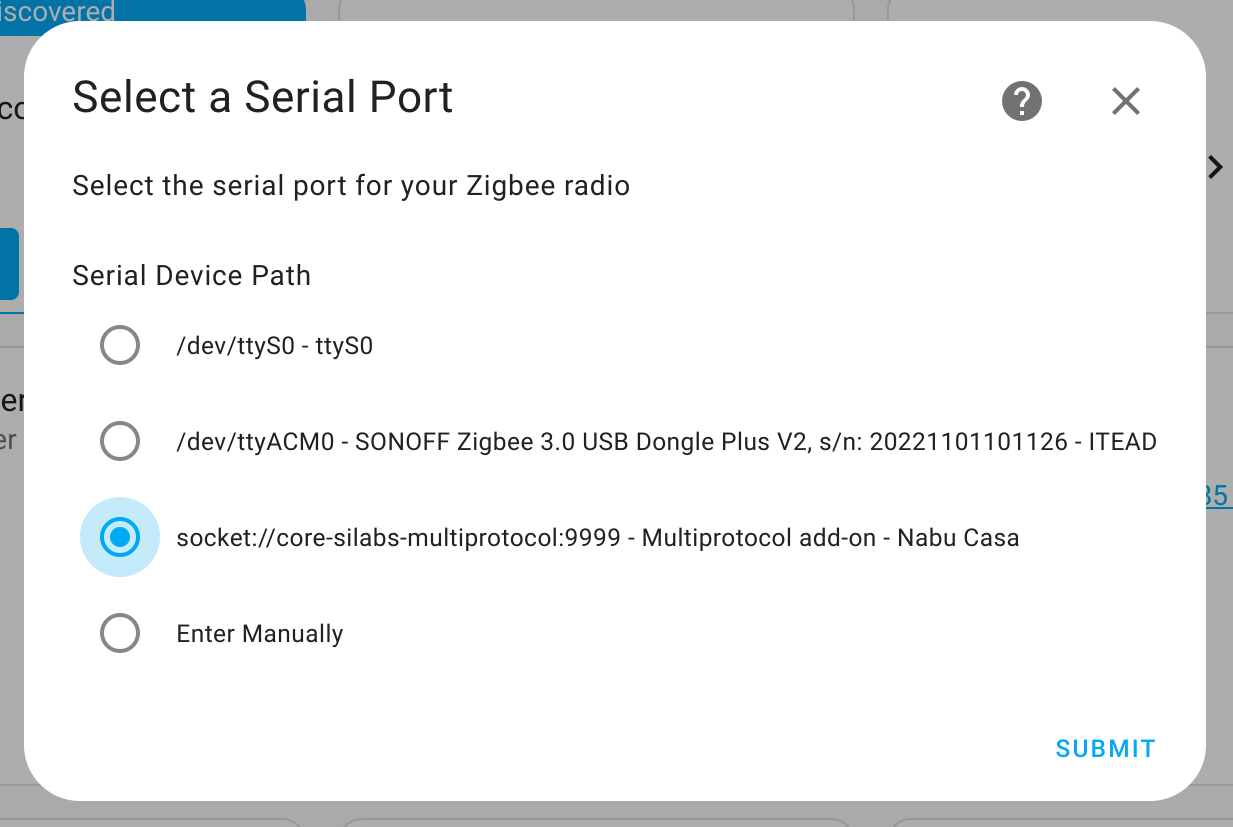Screen dimensions: 1233x827
Task: Click the blue button at the left edge
Action: point(9,264)
